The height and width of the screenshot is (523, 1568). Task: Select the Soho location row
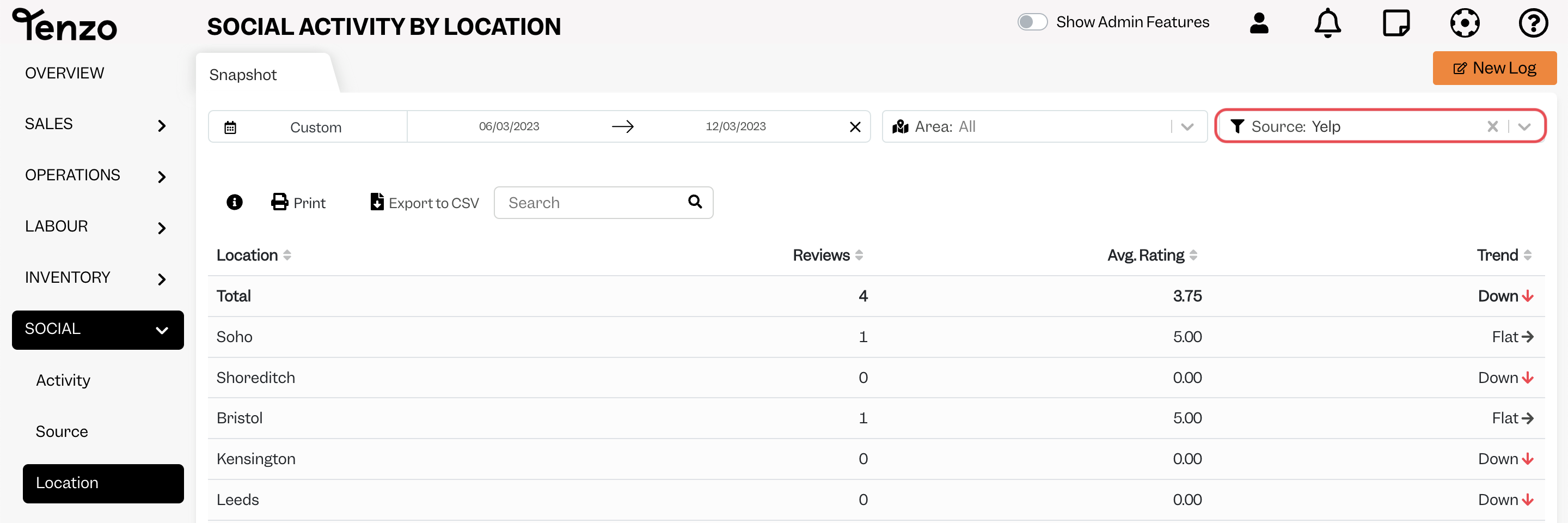876,337
